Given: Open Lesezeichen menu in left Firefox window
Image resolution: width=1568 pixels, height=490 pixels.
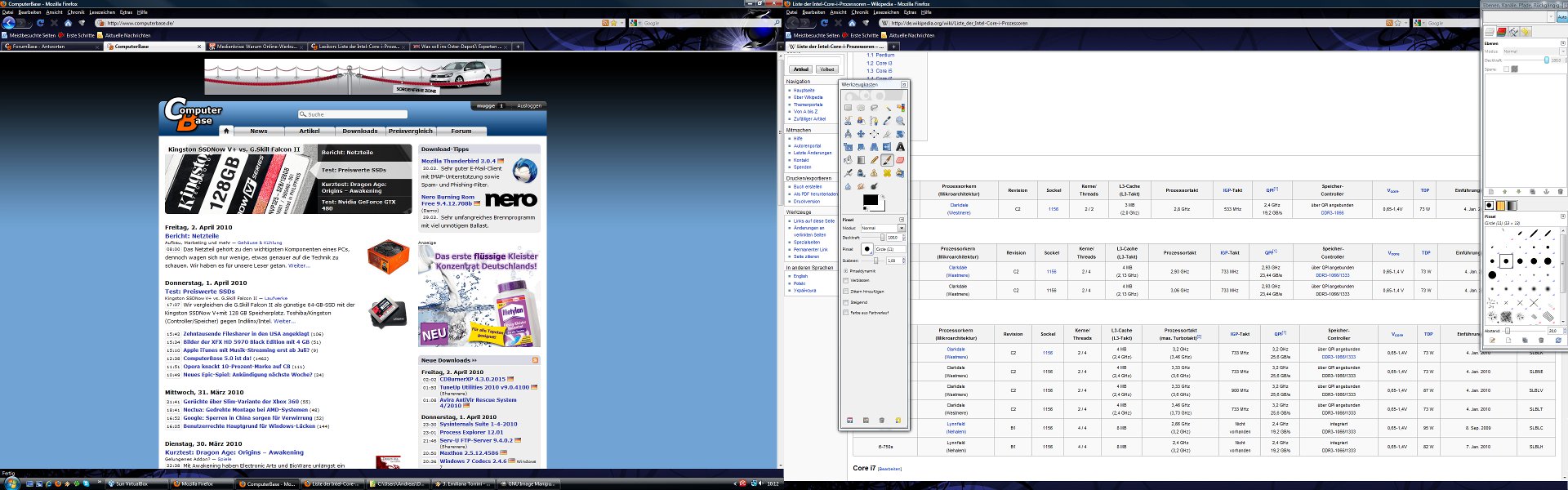Looking at the screenshot, I should [x=102, y=12].
